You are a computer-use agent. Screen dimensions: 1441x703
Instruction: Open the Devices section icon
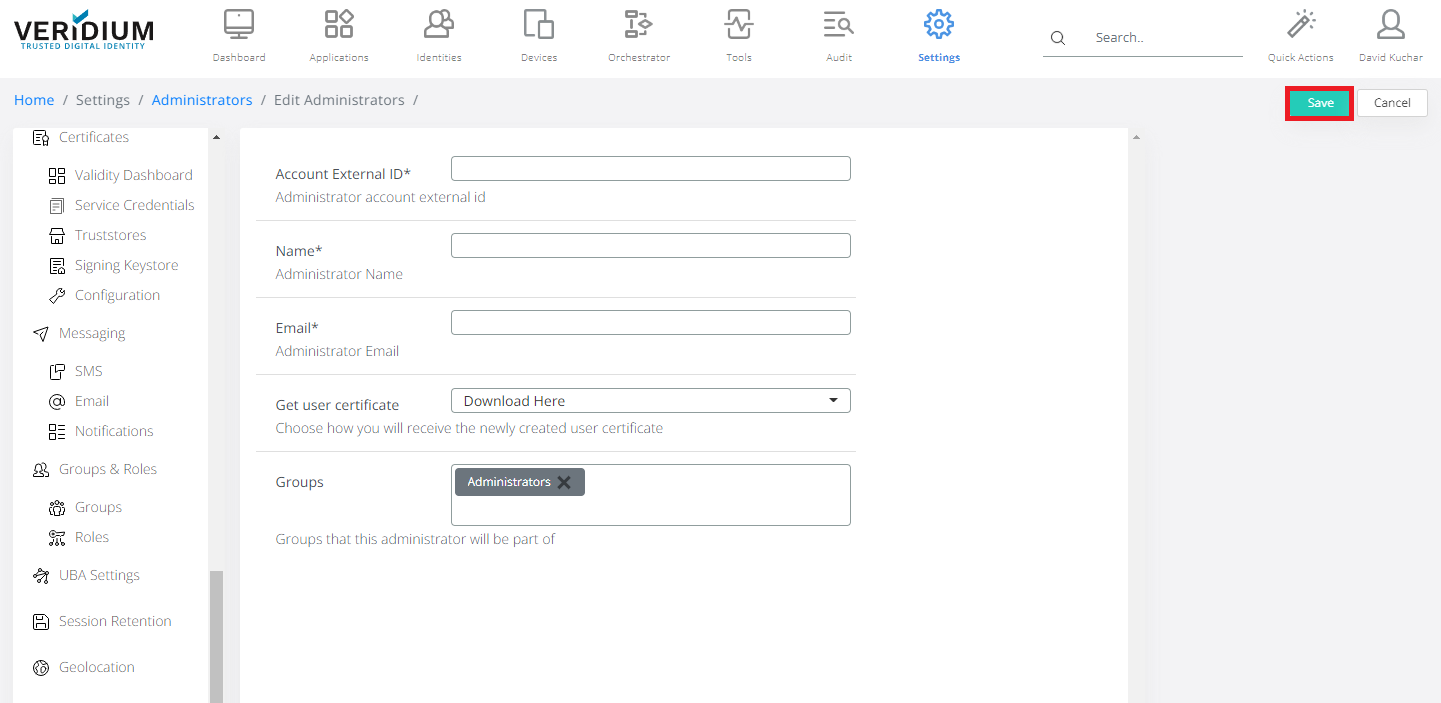click(x=539, y=24)
